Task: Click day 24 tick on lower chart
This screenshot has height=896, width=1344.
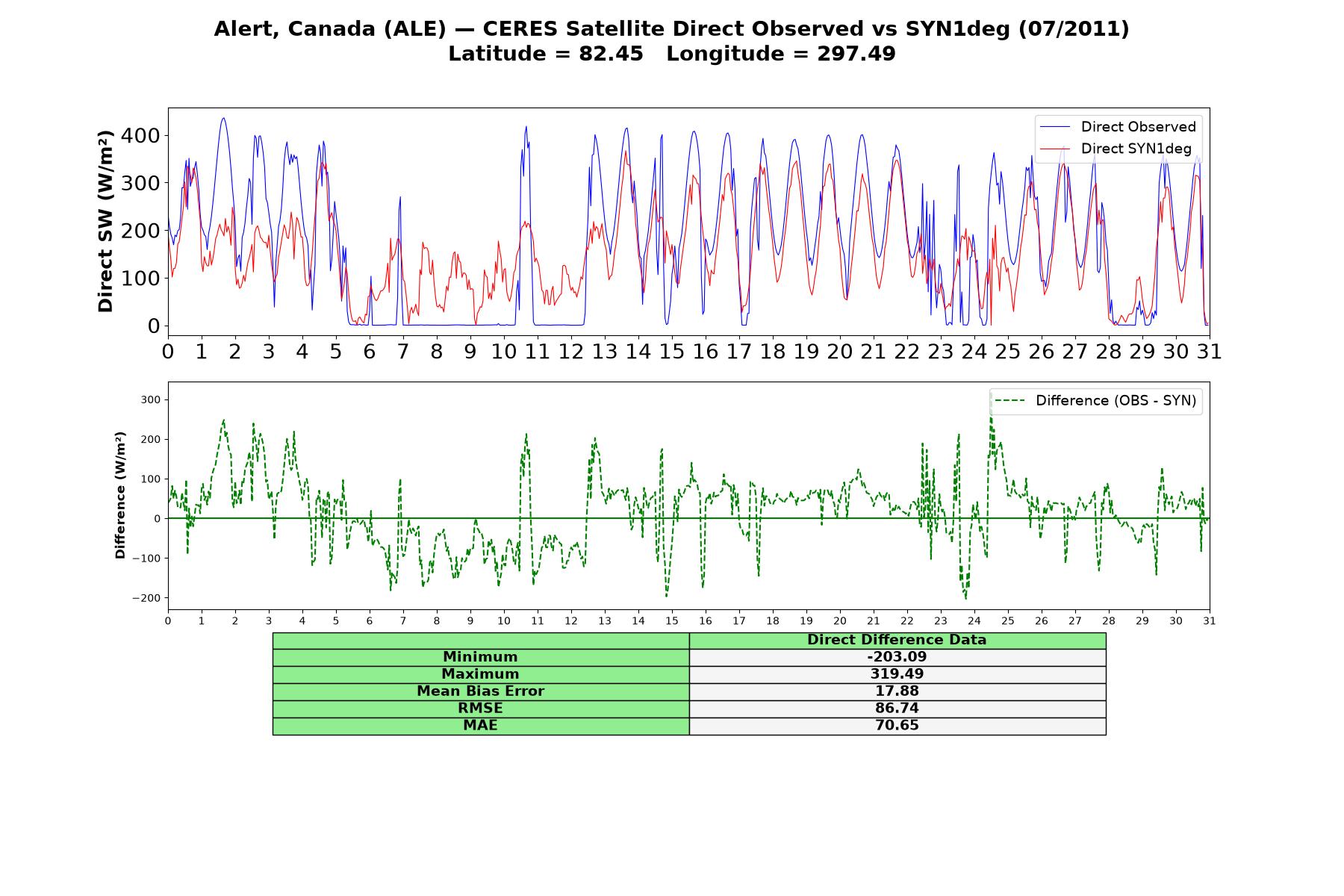Action: [x=974, y=620]
